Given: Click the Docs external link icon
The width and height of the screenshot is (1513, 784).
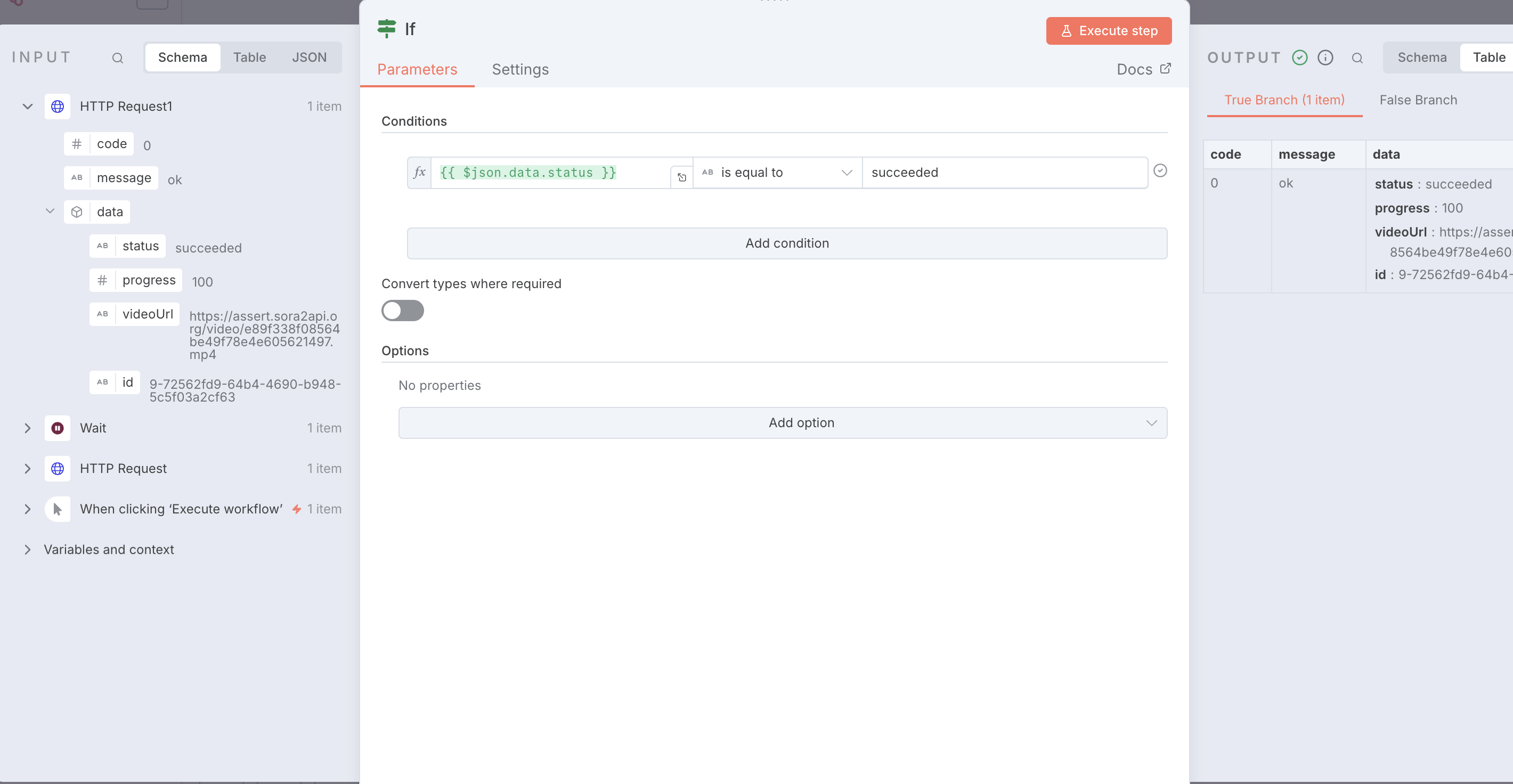Looking at the screenshot, I should [x=1165, y=69].
